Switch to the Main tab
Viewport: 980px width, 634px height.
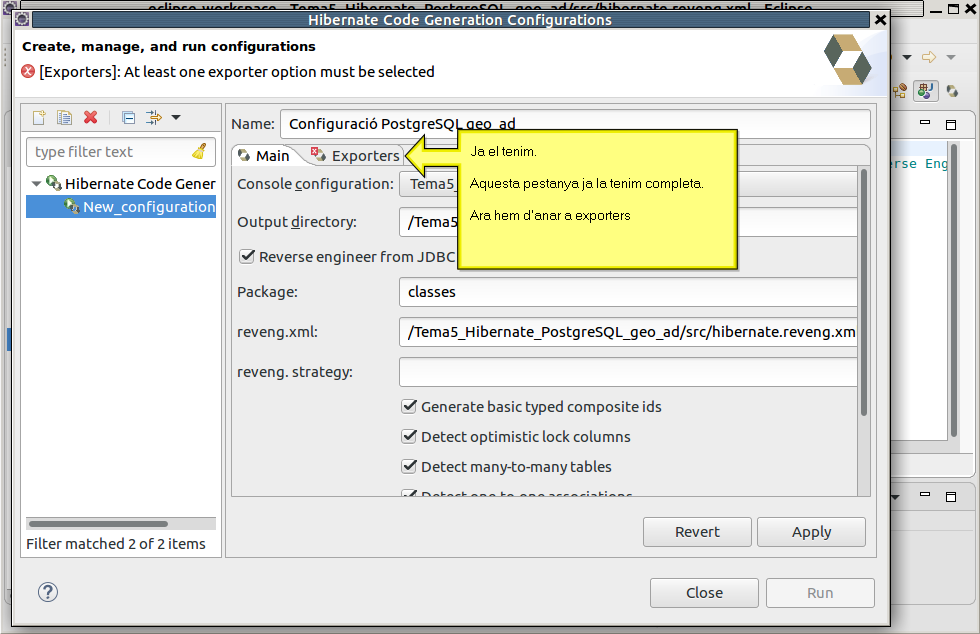point(264,156)
